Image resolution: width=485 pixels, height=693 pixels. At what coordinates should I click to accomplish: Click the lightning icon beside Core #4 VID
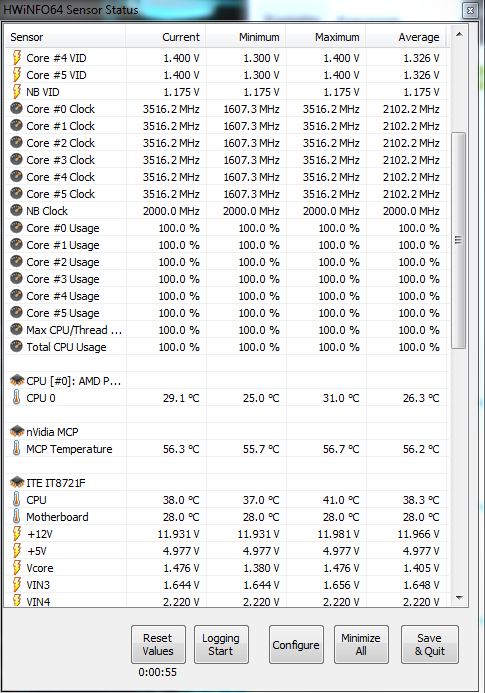click(16, 58)
